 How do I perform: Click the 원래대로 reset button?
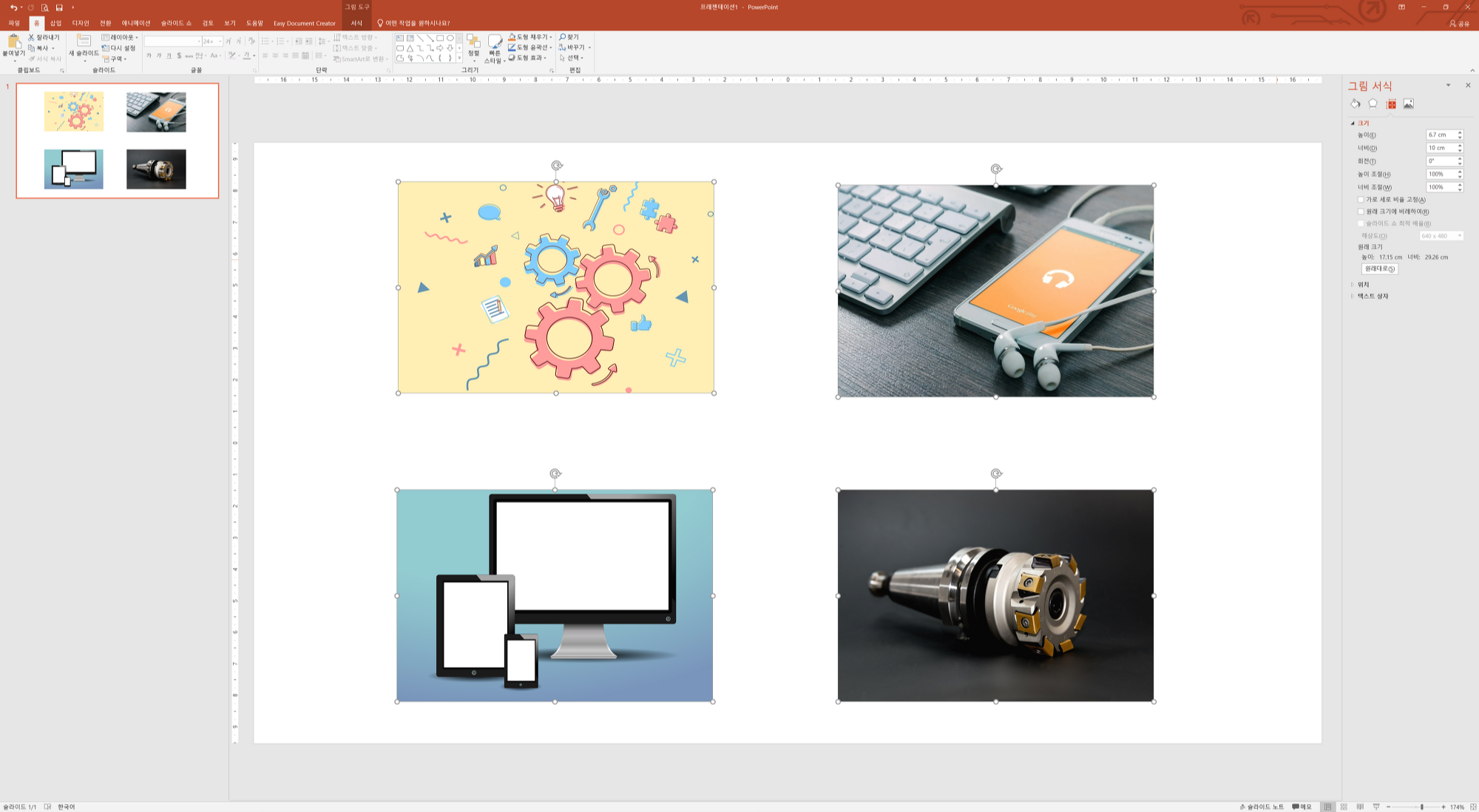(x=1379, y=269)
